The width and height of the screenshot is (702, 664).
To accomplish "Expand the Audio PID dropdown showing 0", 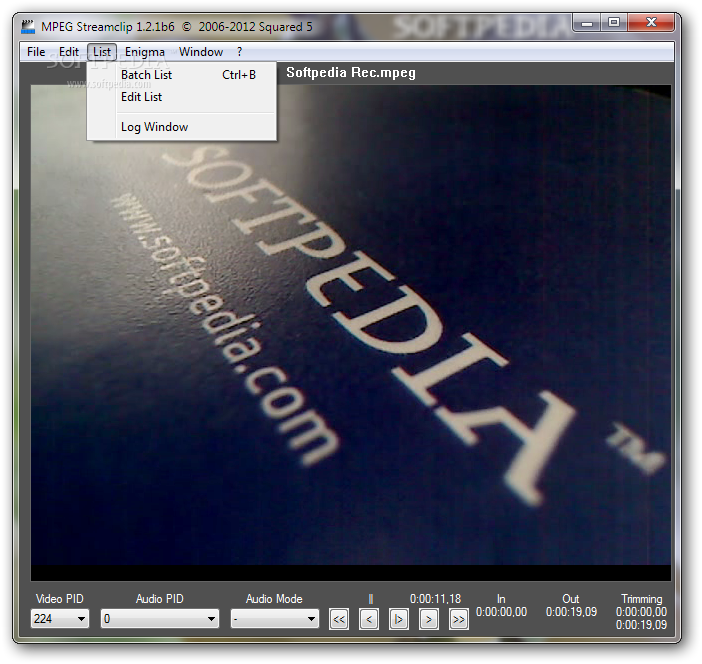I will tap(160, 619).
